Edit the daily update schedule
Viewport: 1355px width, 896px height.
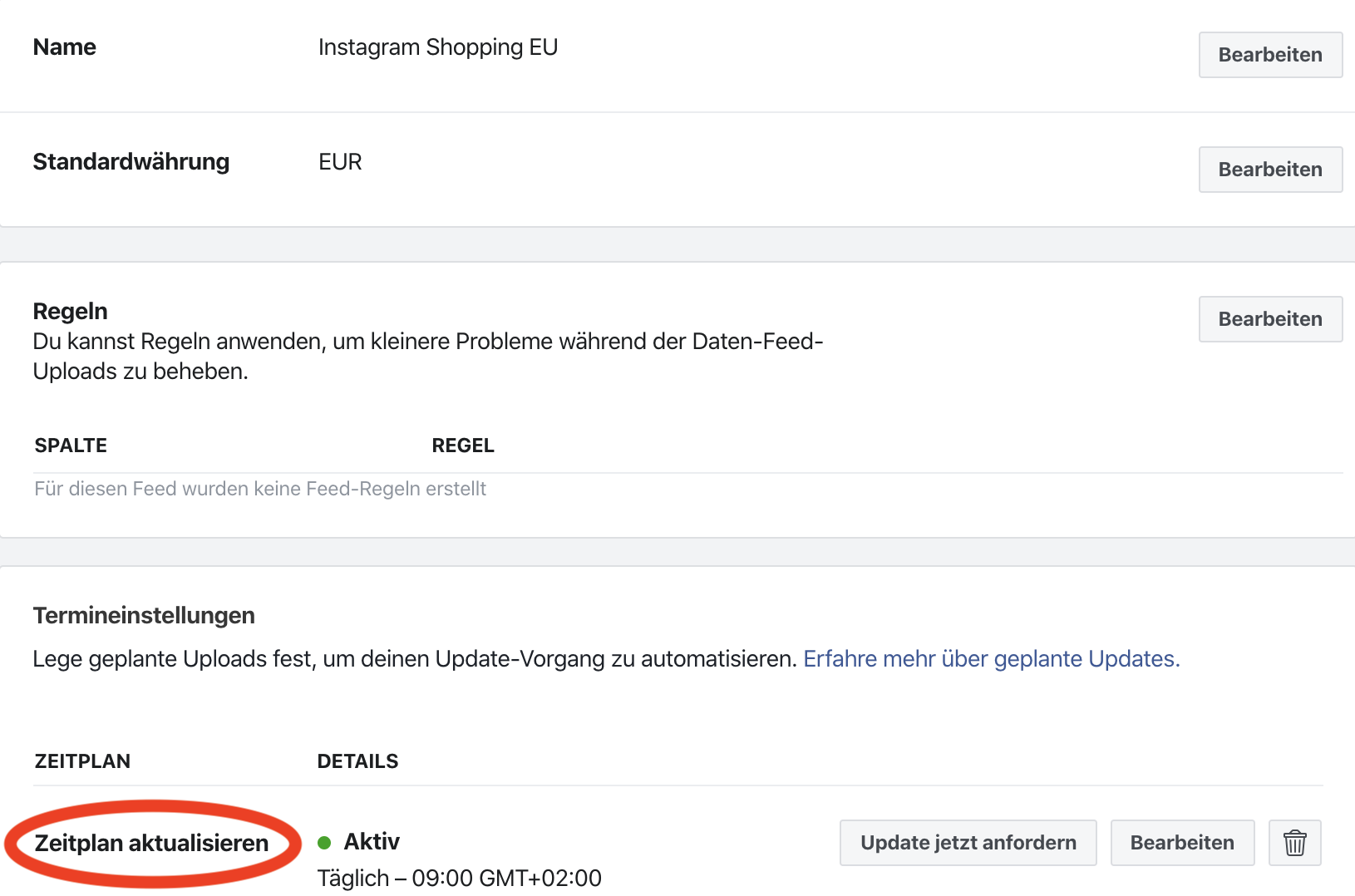click(x=1181, y=843)
